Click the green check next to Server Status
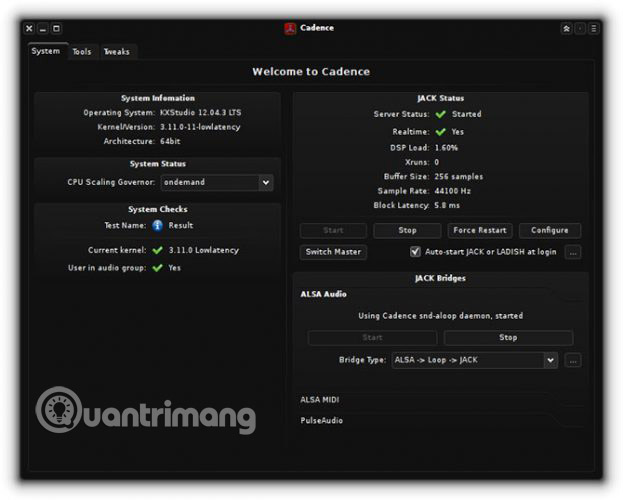 click(440, 114)
